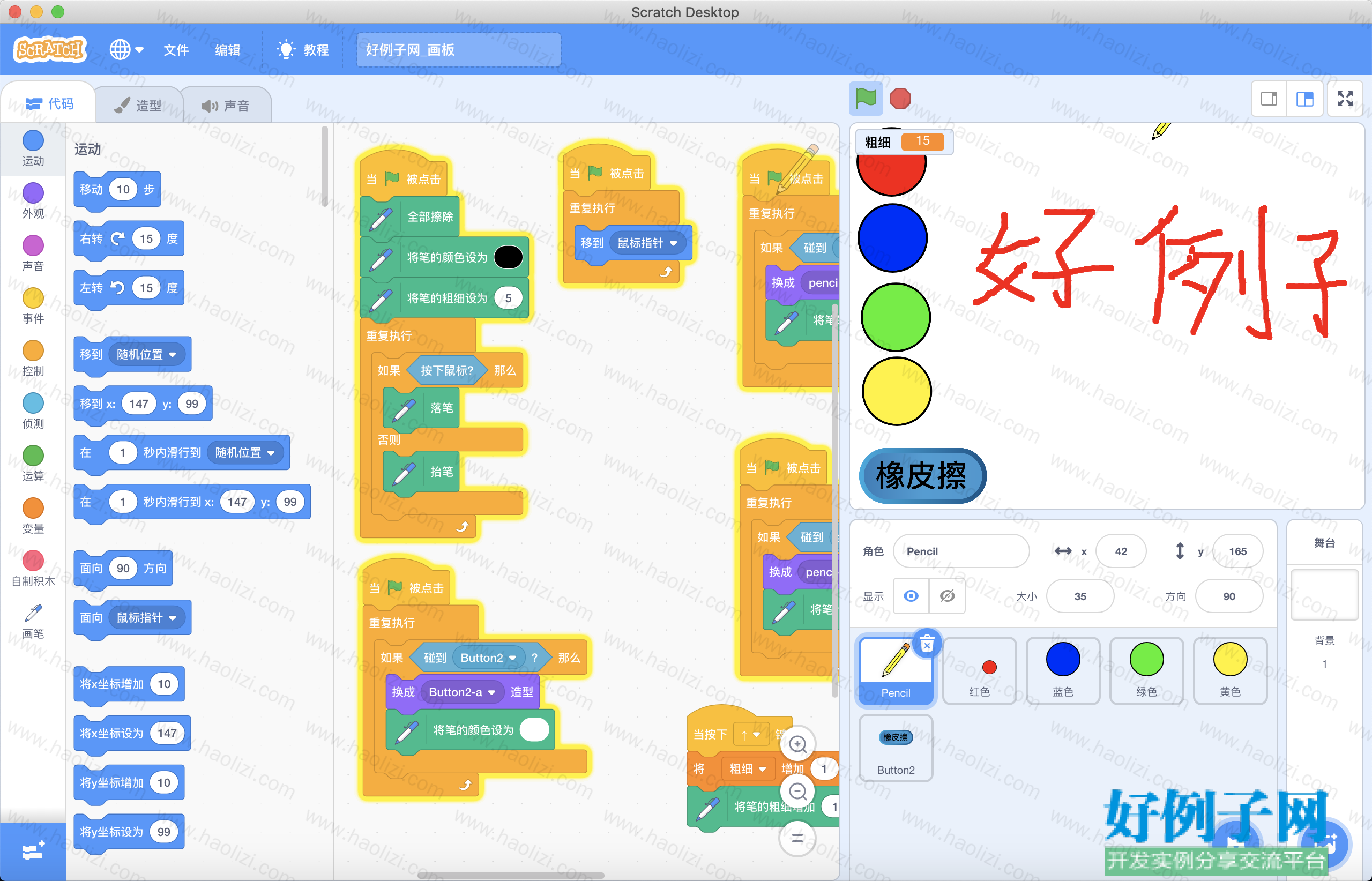1372x881 pixels.
Task: Switch to large stage layout
Action: pyautogui.click(x=1304, y=99)
